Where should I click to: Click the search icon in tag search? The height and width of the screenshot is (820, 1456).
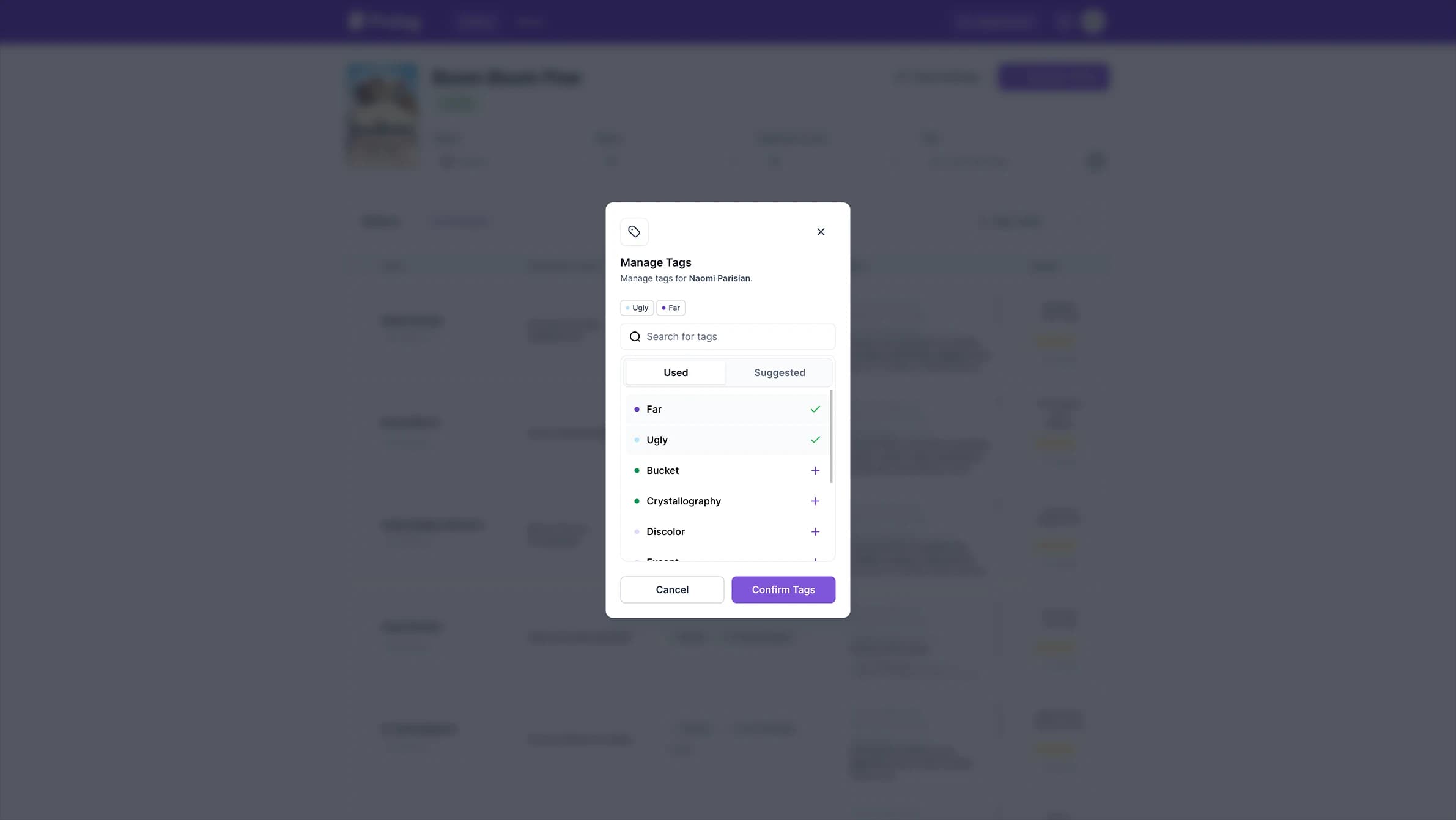click(x=635, y=337)
